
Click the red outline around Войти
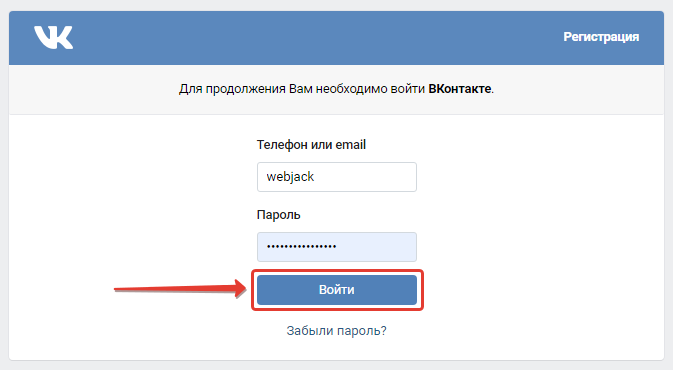point(337,271)
